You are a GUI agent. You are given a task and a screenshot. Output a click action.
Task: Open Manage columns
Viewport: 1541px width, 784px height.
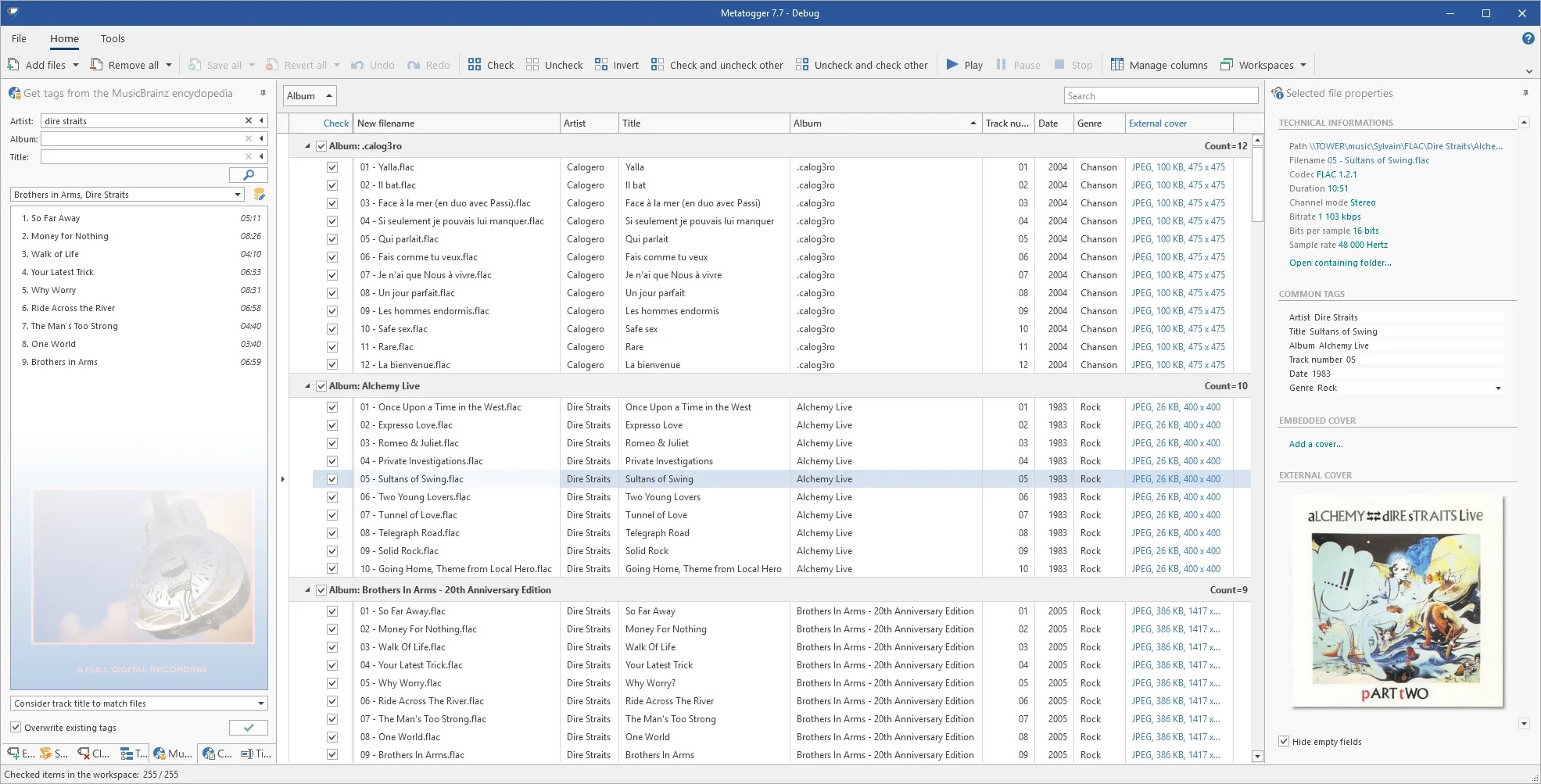click(x=1159, y=65)
